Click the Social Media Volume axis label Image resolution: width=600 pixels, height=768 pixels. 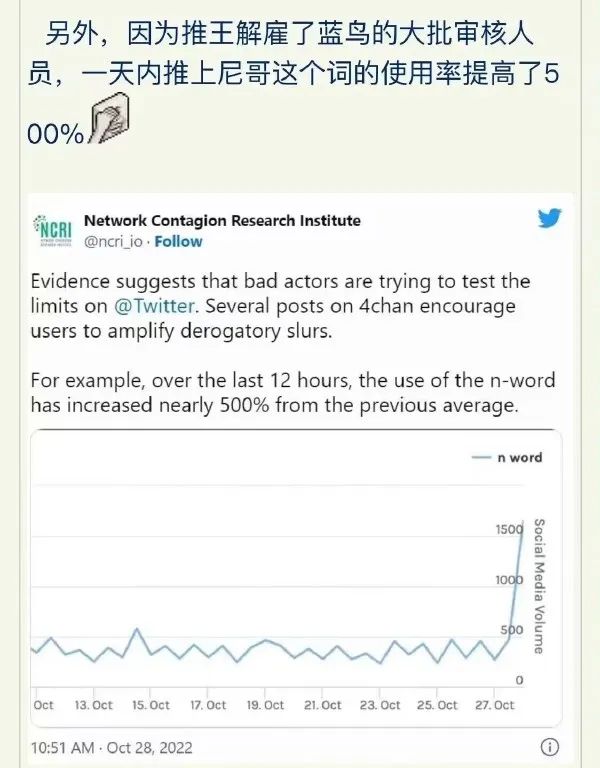(x=538, y=585)
